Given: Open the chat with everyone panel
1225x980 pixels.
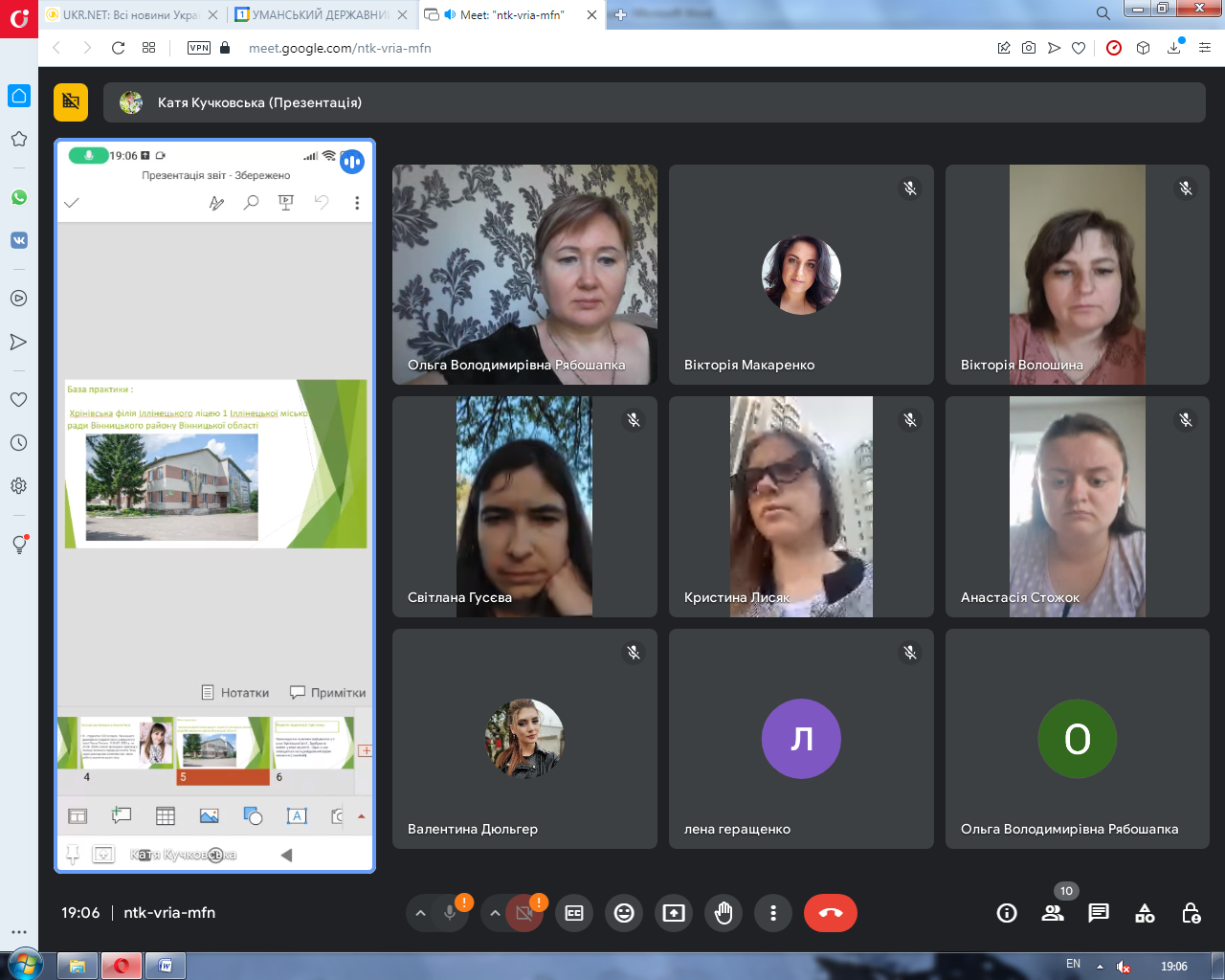Looking at the screenshot, I should [x=1099, y=913].
